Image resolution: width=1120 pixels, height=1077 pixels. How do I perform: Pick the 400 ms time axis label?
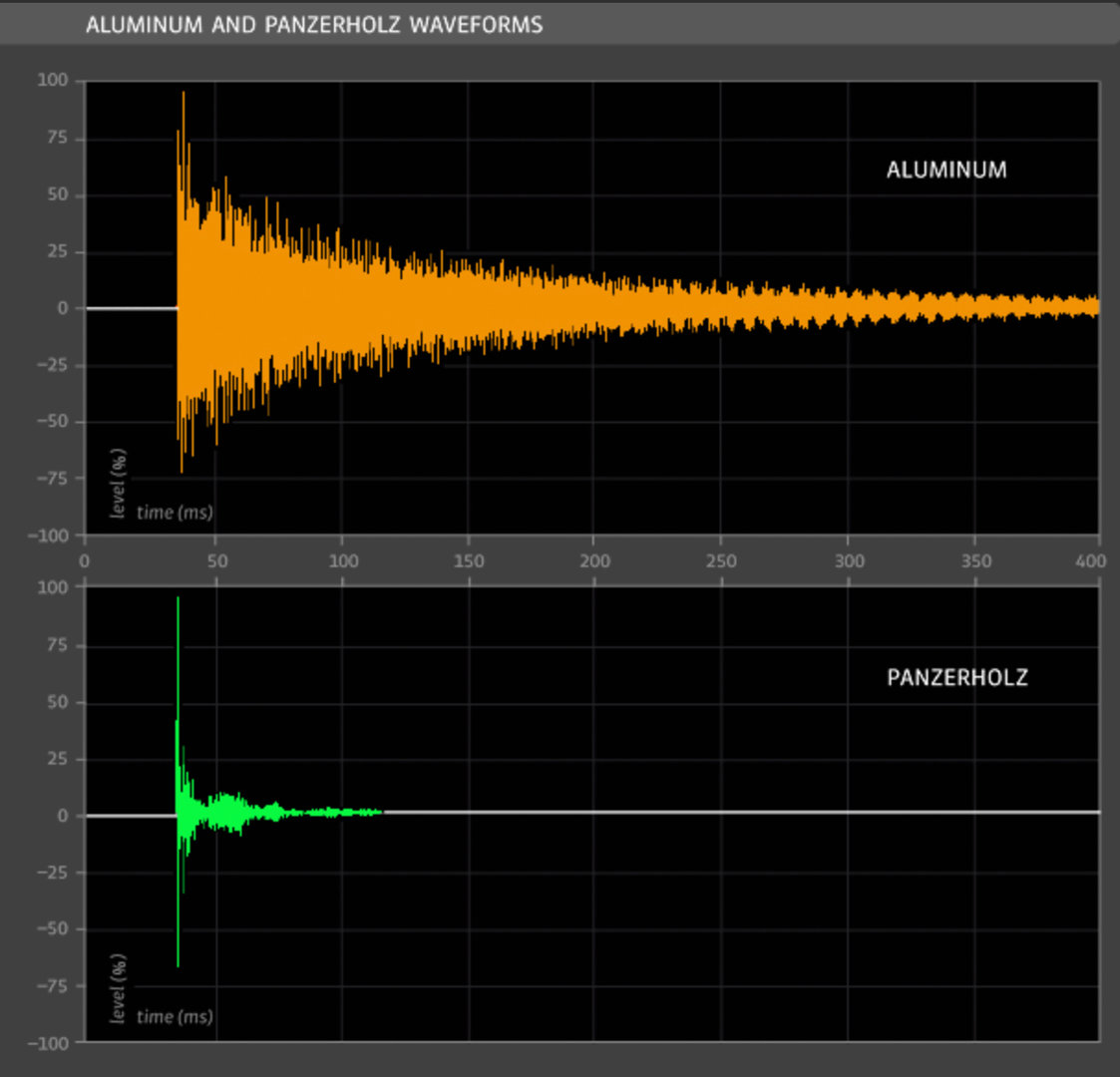click(x=1090, y=560)
